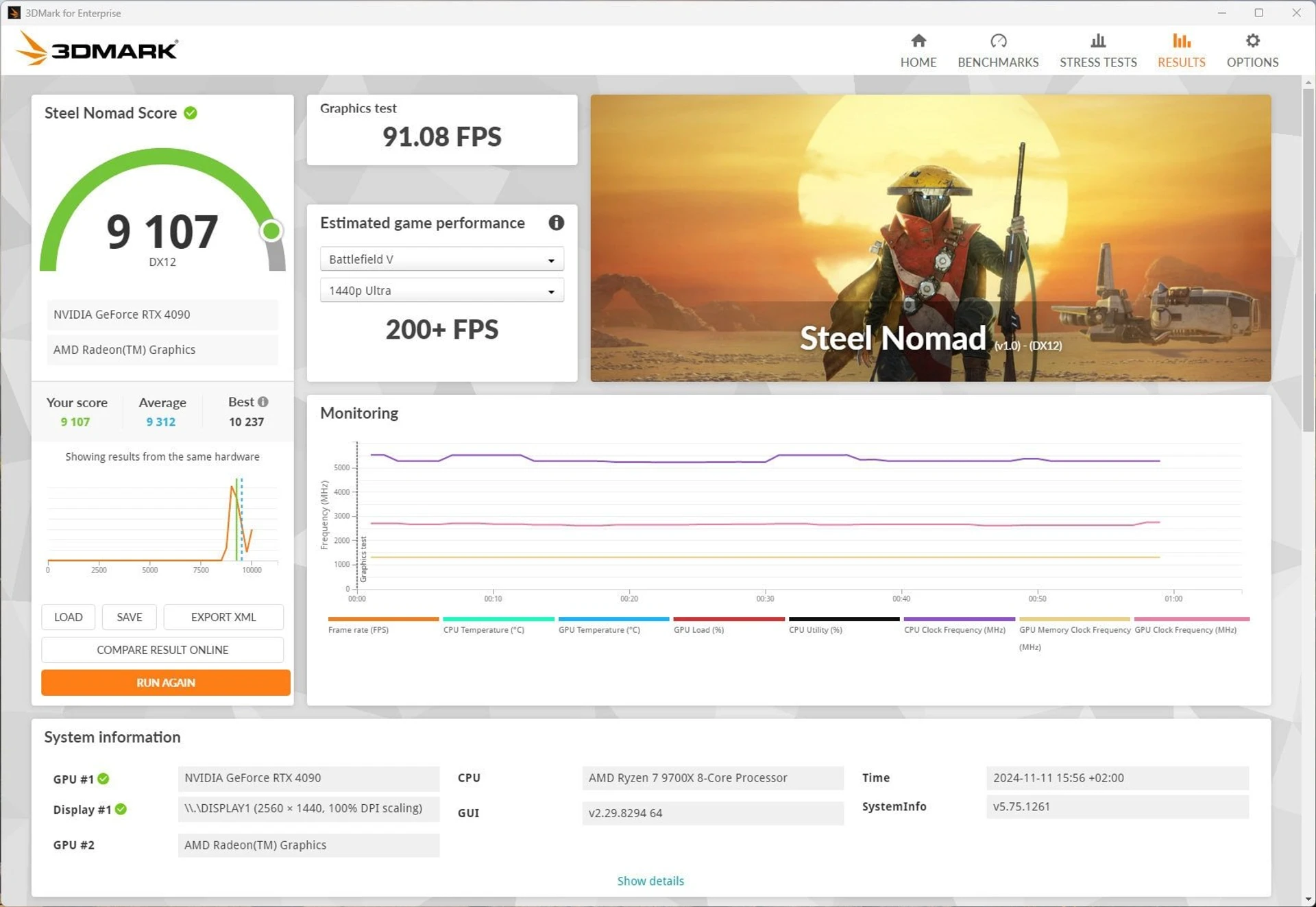Viewport: 1316px width, 907px height.
Task: Click the vertical scrollbar thumb
Action: [x=1308, y=261]
